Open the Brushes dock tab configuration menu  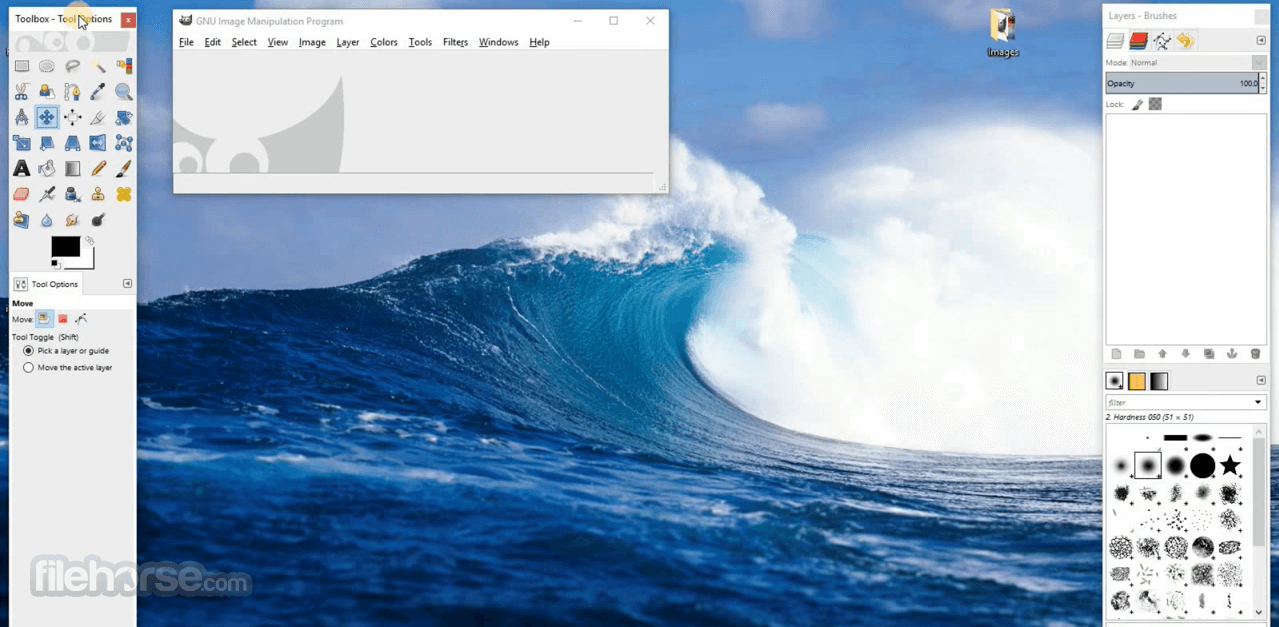[1261, 380]
